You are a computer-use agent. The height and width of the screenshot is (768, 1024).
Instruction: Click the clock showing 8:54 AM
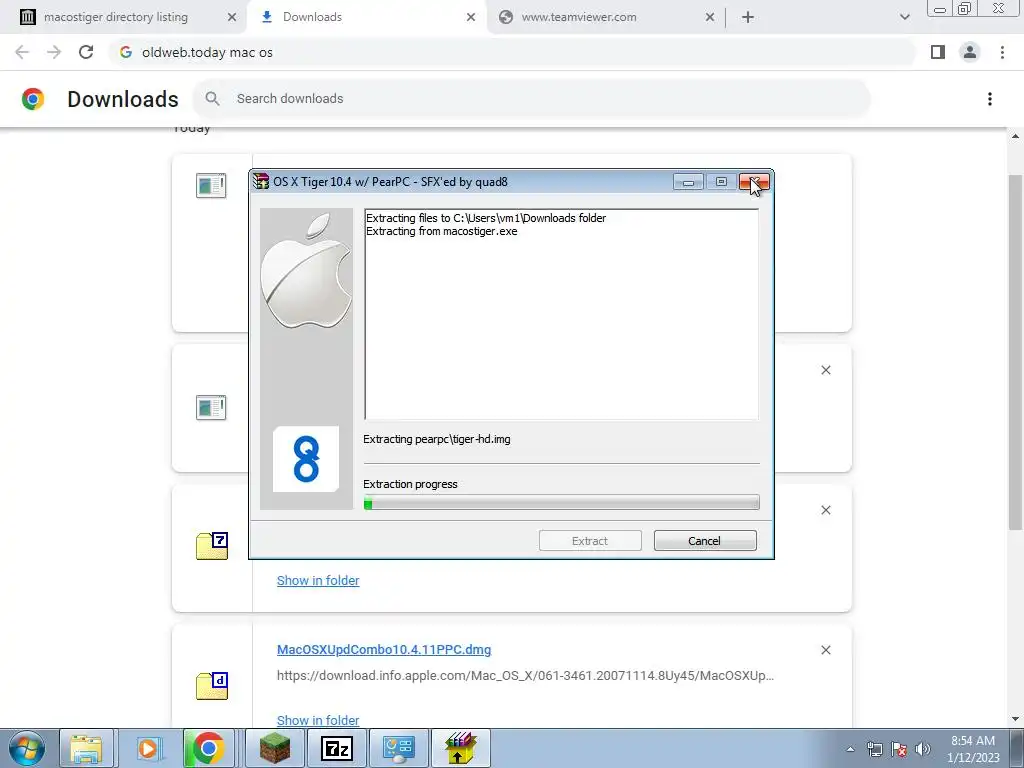973,749
